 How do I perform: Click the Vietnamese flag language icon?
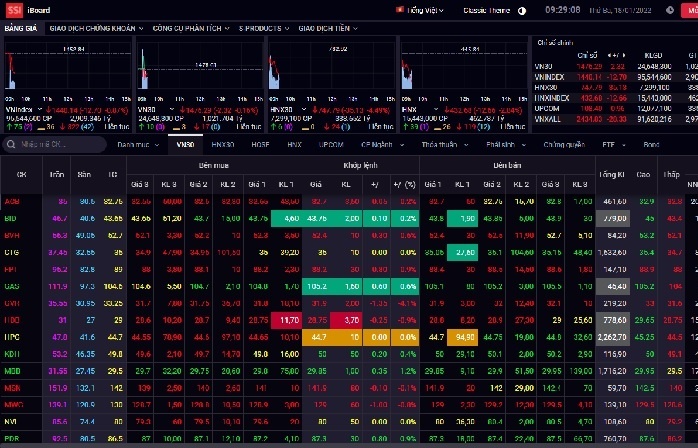pyautogui.click(x=400, y=11)
